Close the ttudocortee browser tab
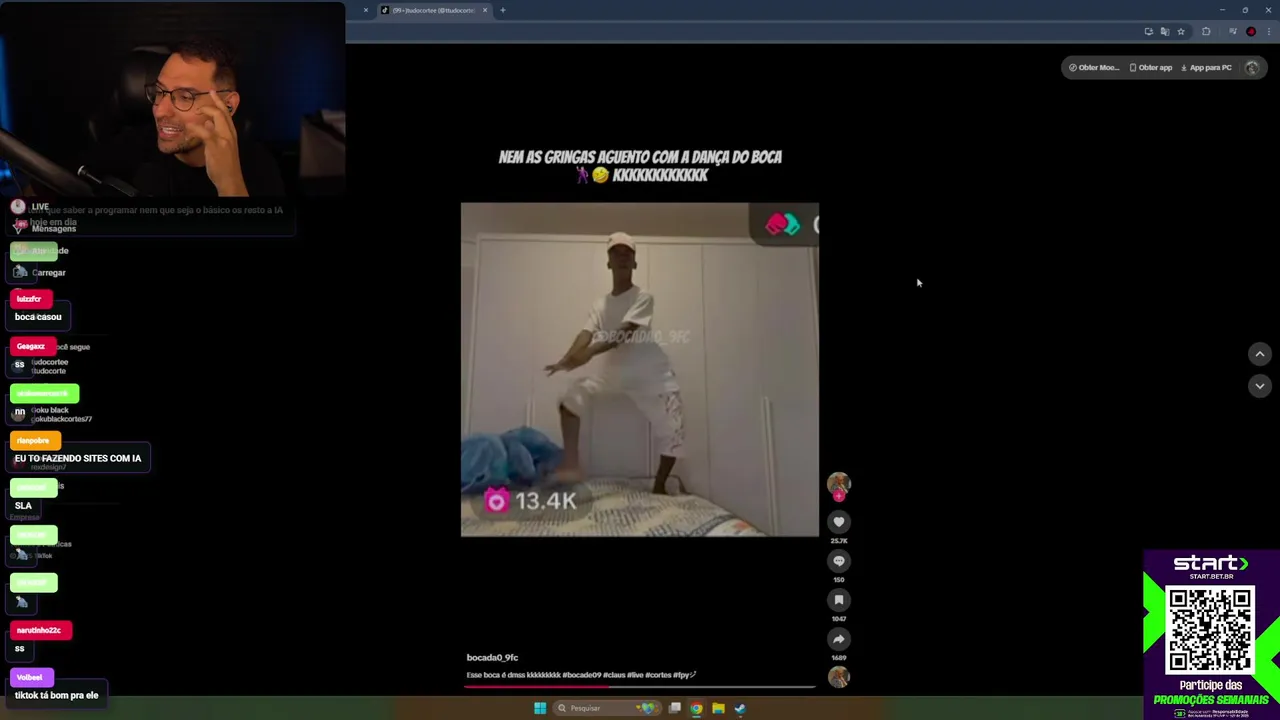This screenshot has width=1280, height=720. 485,10
